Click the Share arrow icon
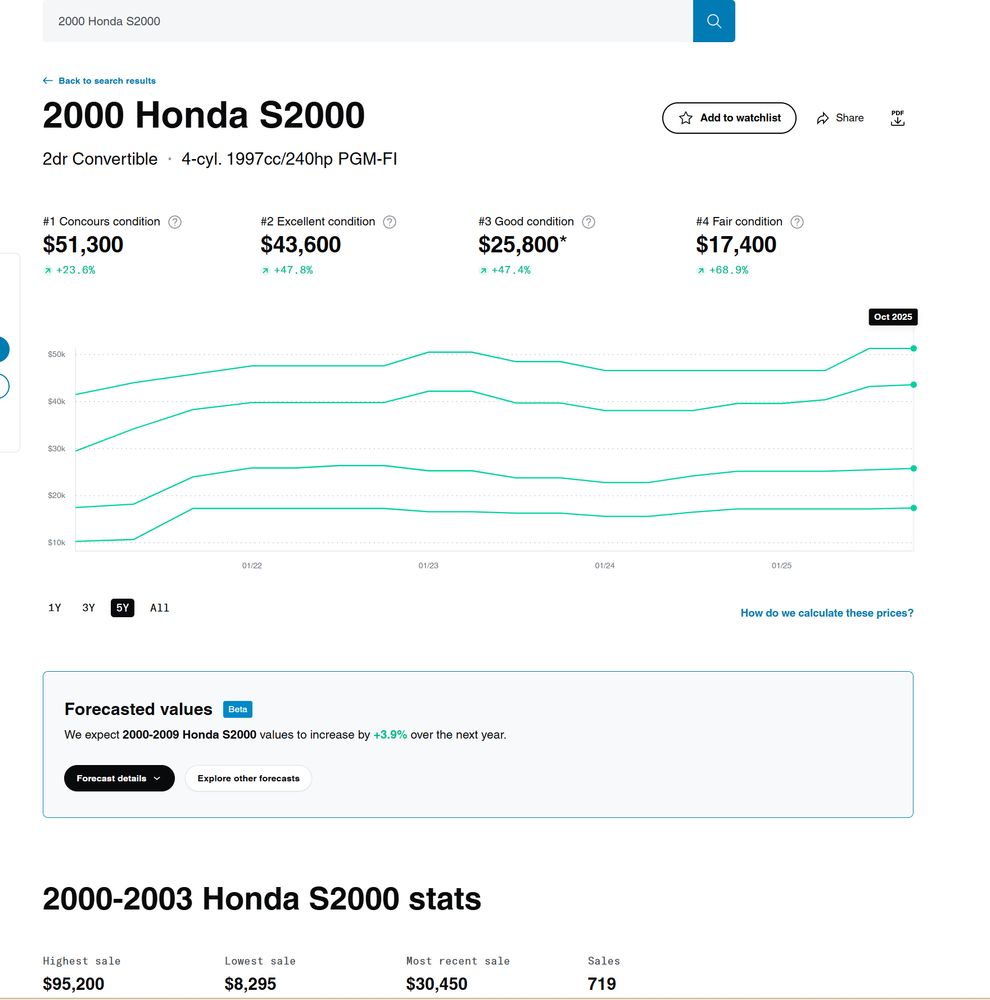 tap(823, 118)
